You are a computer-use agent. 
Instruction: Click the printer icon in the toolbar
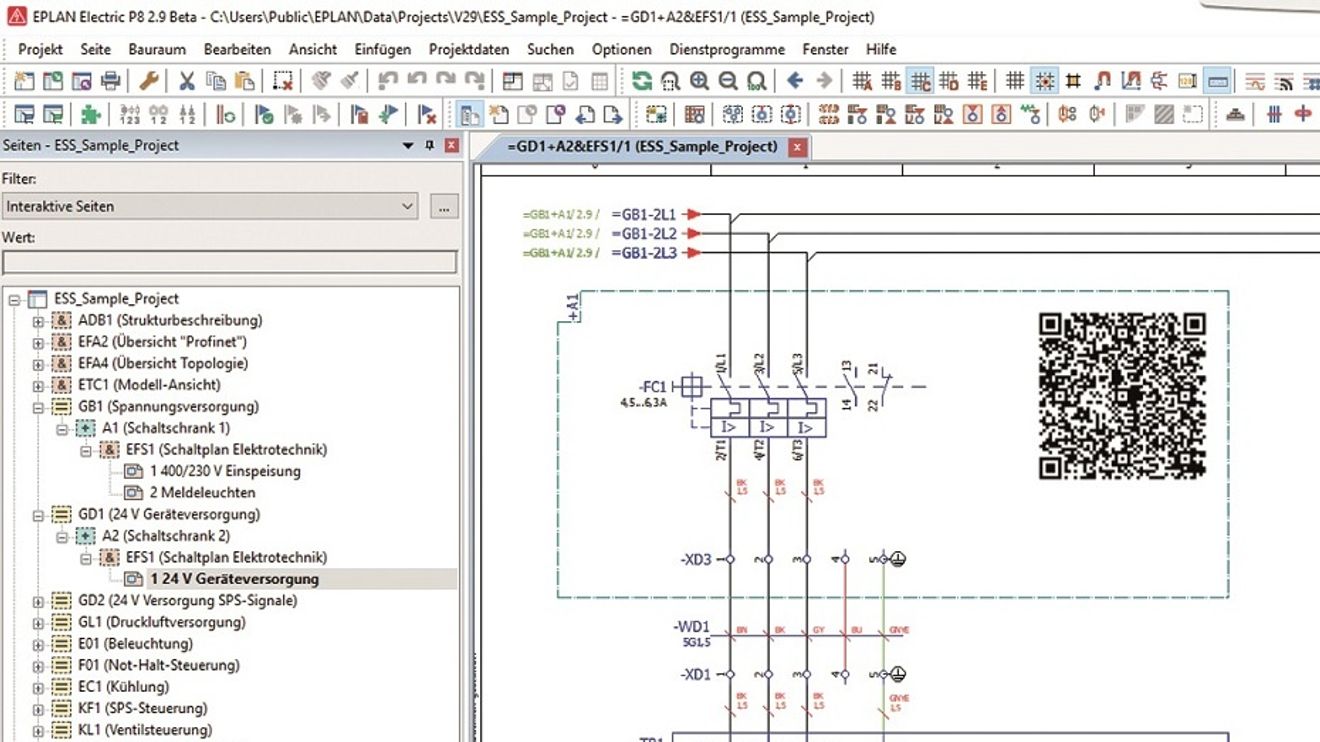point(111,81)
